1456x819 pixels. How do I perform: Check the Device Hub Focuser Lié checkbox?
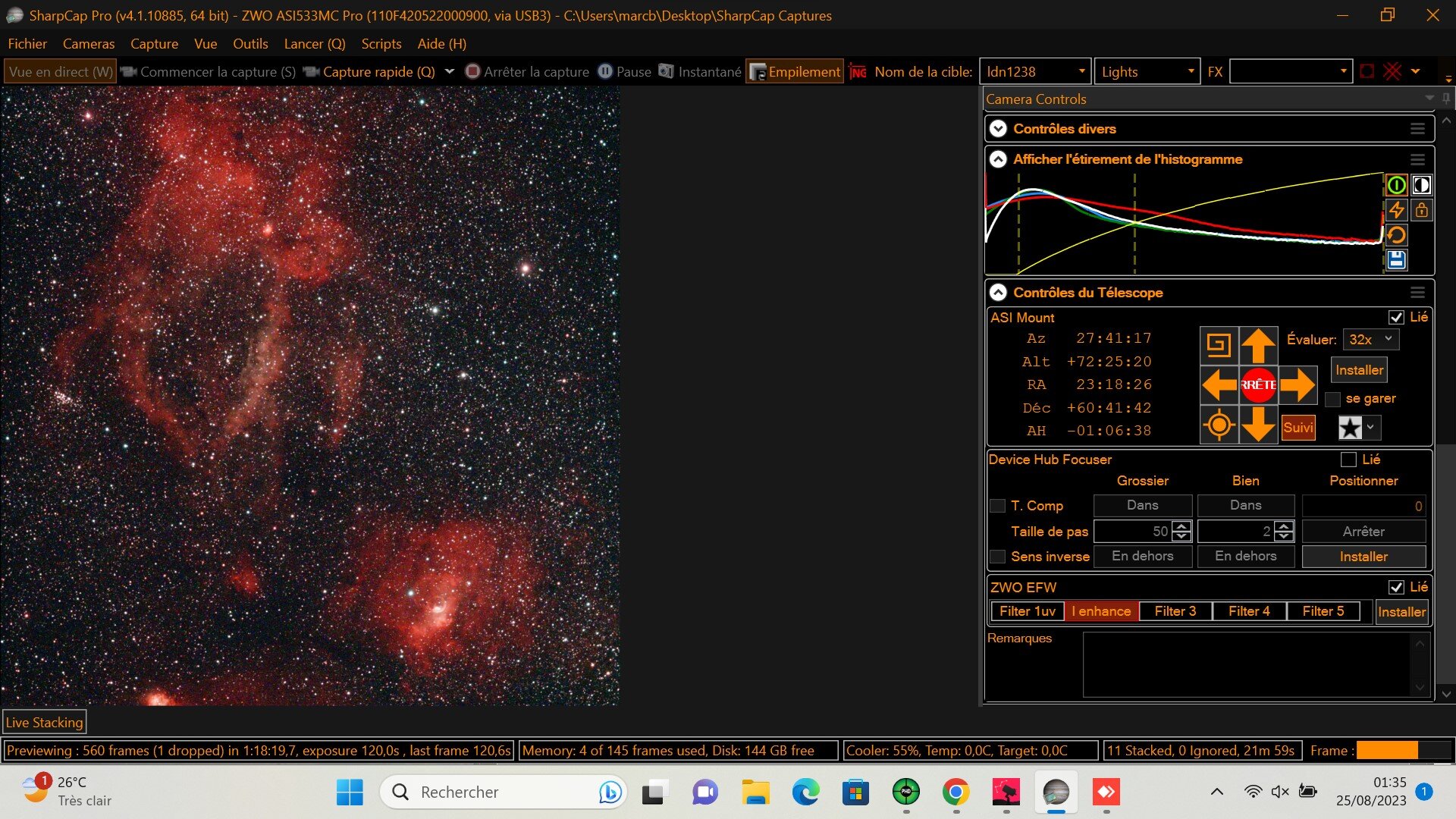click(1348, 460)
